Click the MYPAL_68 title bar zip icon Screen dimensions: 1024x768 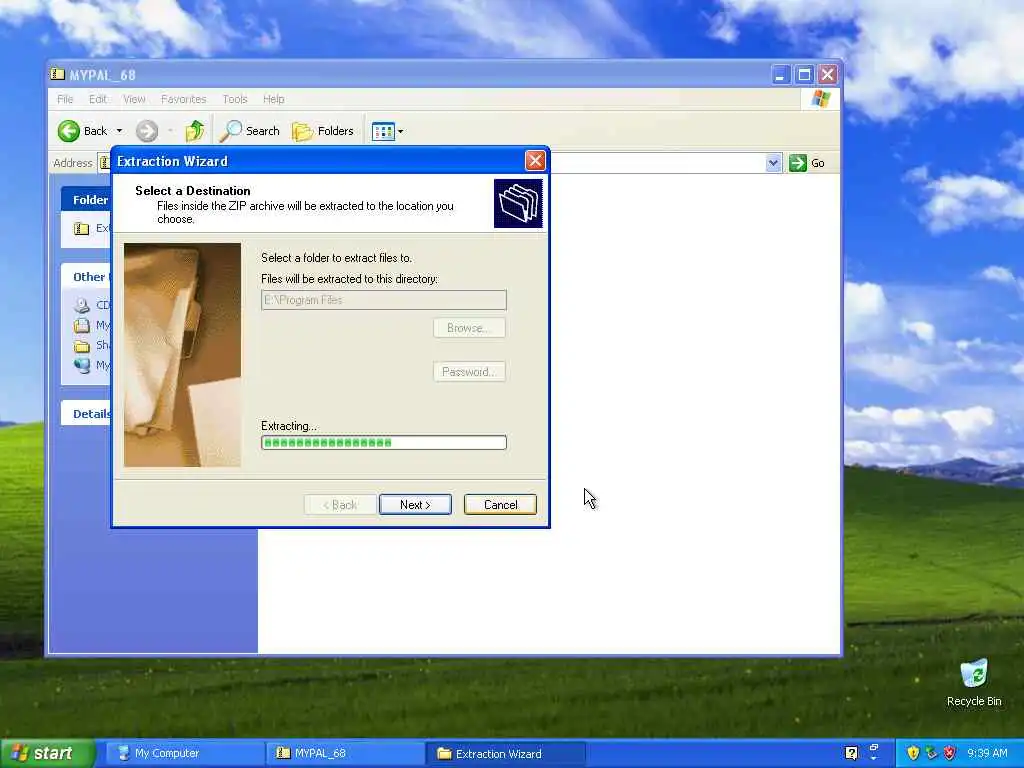(58, 74)
